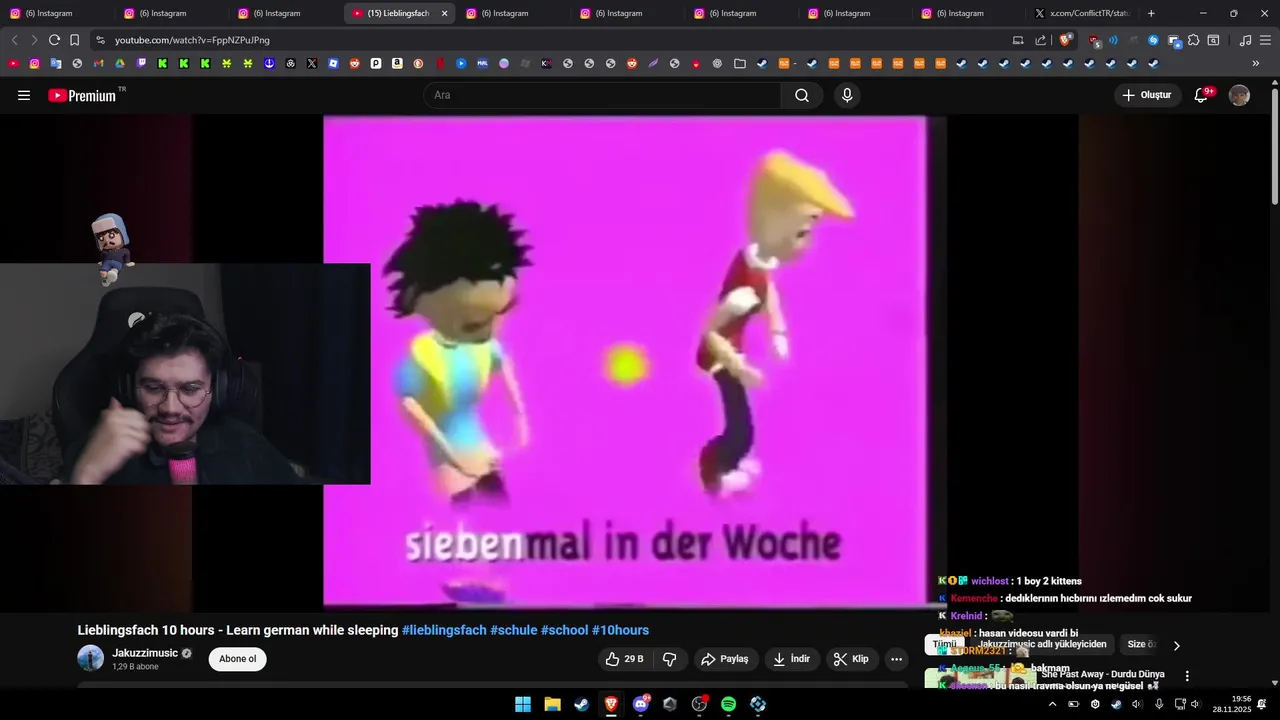Select the Jakuzzimusic adlı yükleyiciden chip
This screenshot has height=720, width=1280.
coord(1043,645)
